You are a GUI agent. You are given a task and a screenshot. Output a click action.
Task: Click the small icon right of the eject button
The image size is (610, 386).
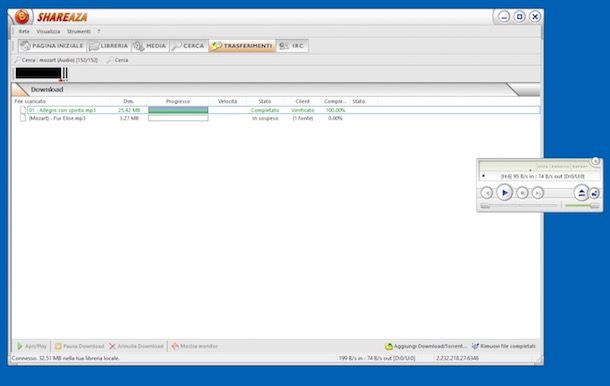point(594,193)
